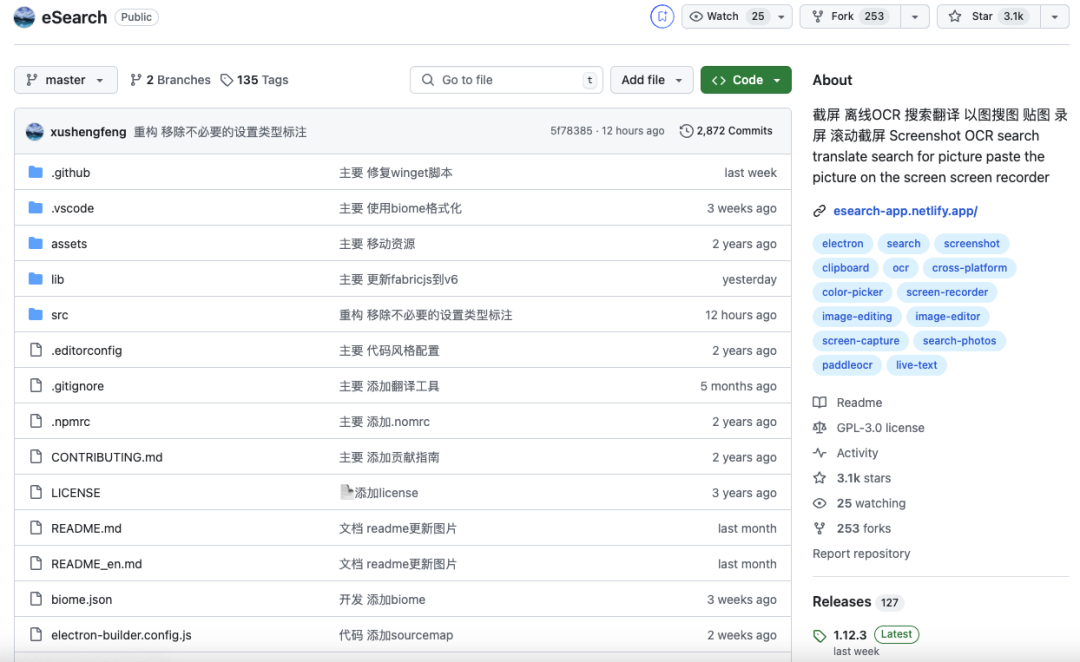Click the eSearch repository avatar icon
1080x662 pixels.
click(x=24, y=17)
